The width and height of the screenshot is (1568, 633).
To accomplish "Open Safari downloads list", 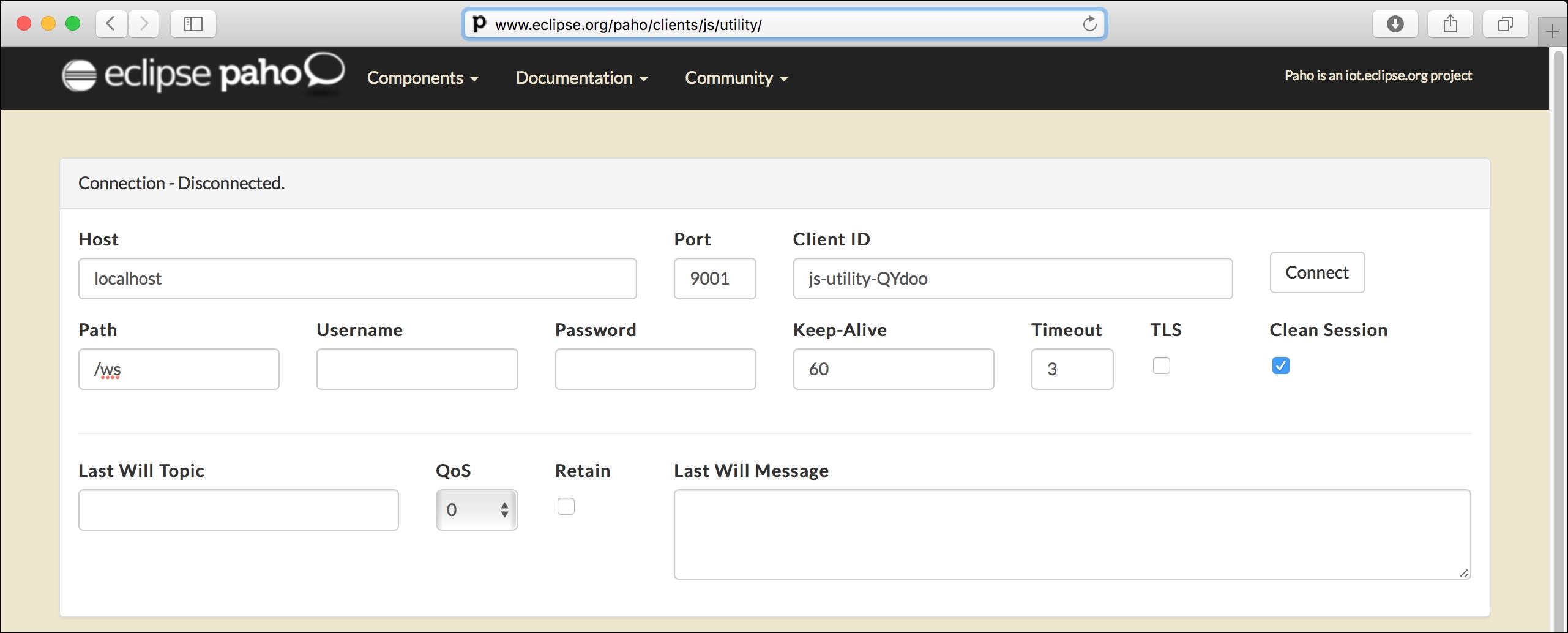I will pyautogui.click(x=1395, y=24).
